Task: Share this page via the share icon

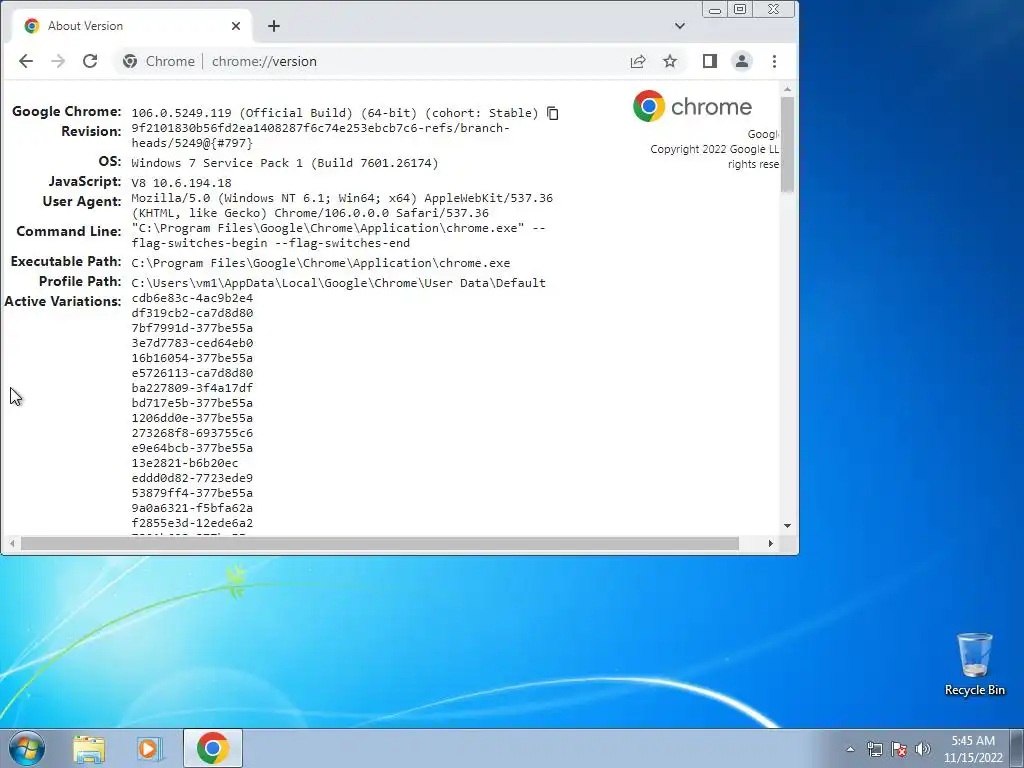Action: tap(638, 61)
